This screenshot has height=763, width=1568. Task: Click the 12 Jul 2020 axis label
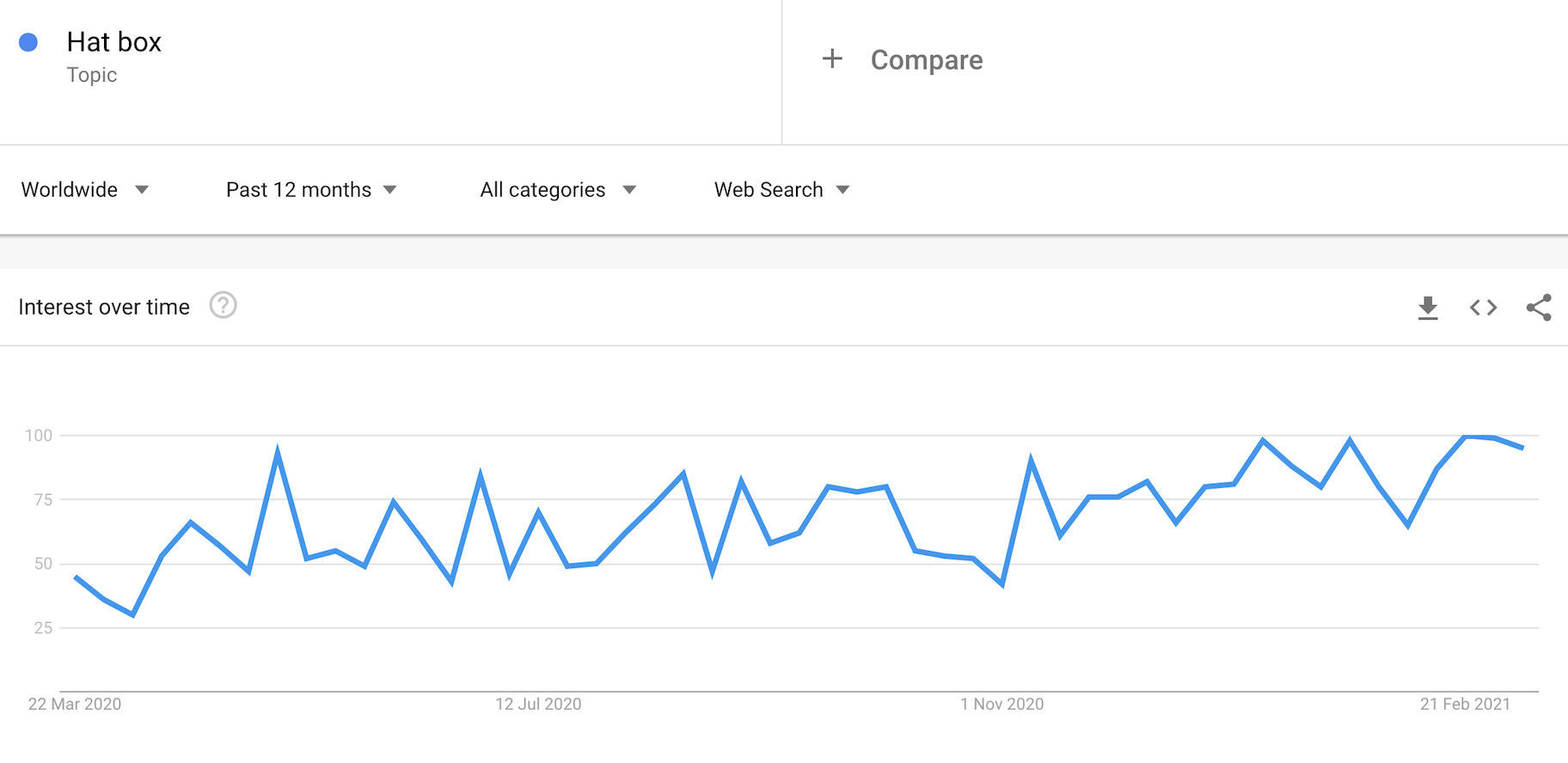[538, 704]
